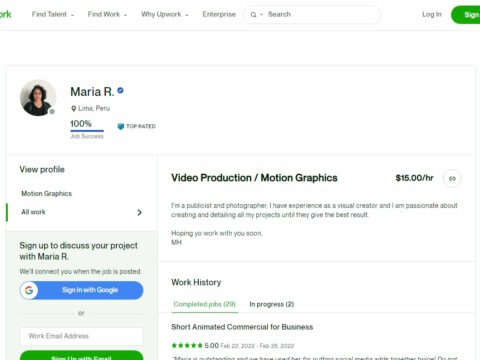The width and height of the screenshot is (480, 360).
Task: Click Sign In with Google button
Action: (82, 290)
